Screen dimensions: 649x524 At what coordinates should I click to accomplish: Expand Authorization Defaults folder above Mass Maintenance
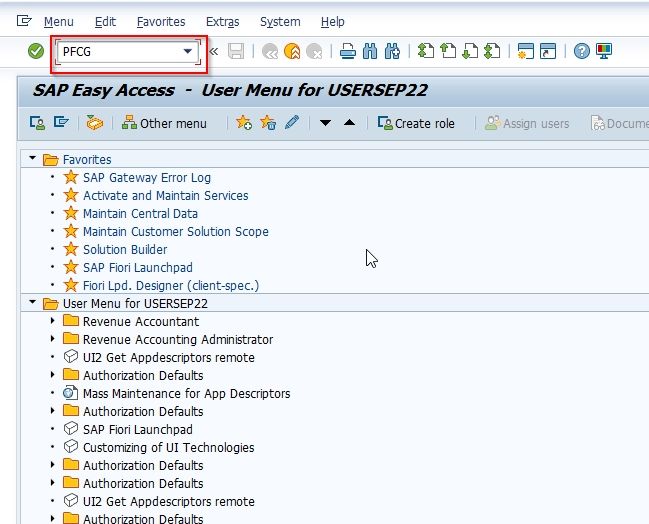pos(53,375)
